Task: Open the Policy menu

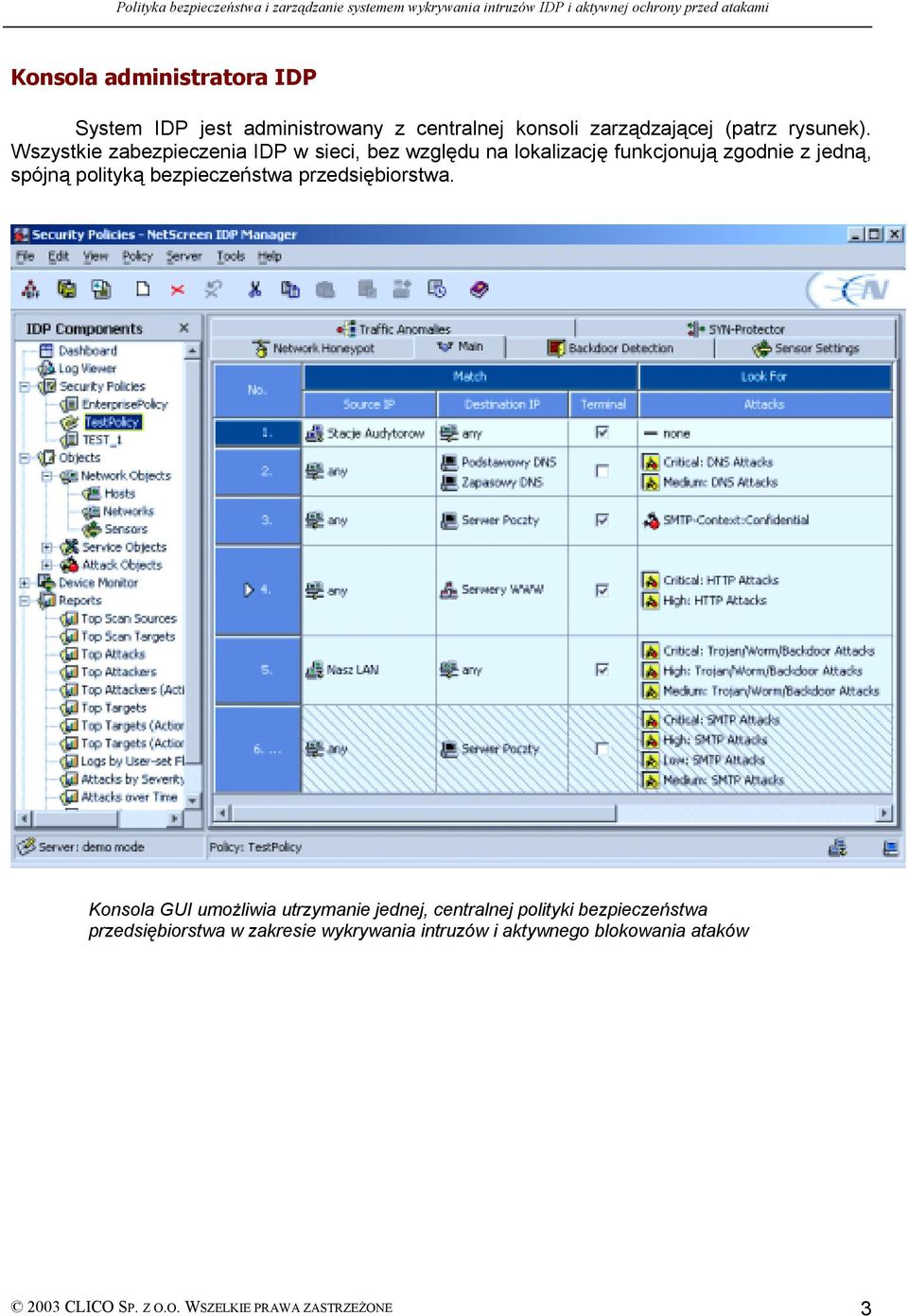Action: (x=137, y=256)
